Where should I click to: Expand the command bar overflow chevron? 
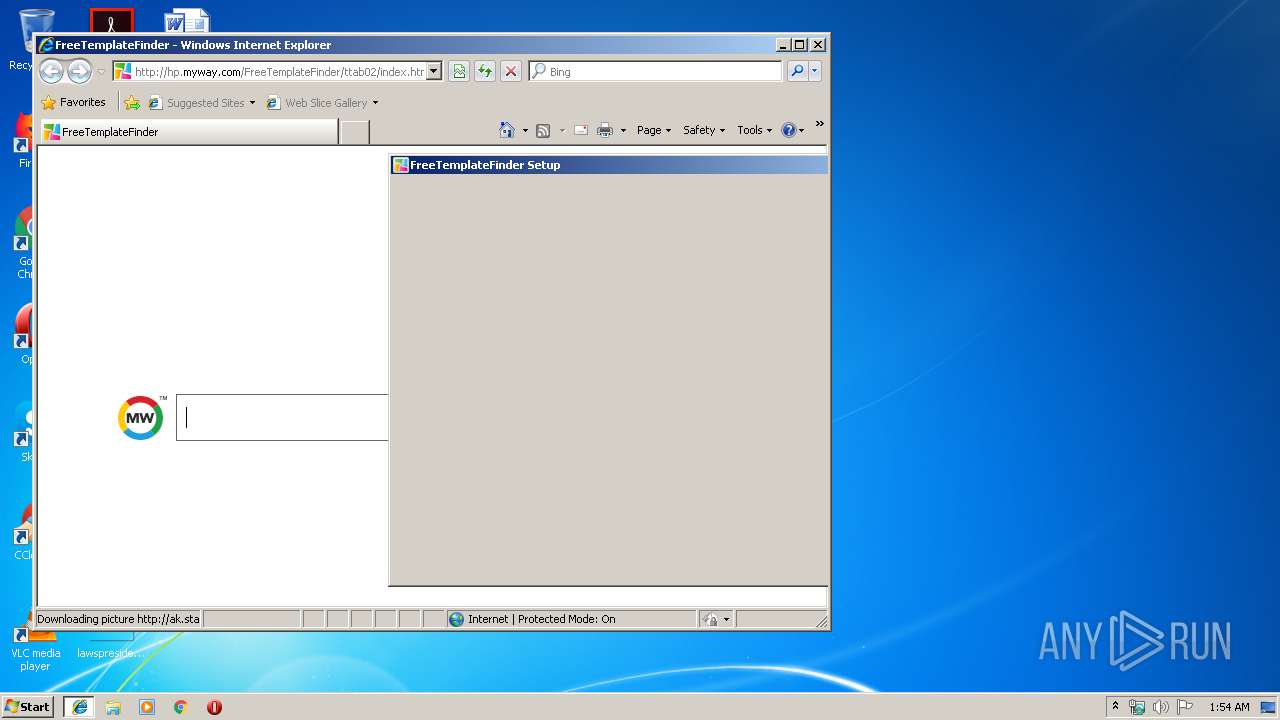tap(819, 124)
